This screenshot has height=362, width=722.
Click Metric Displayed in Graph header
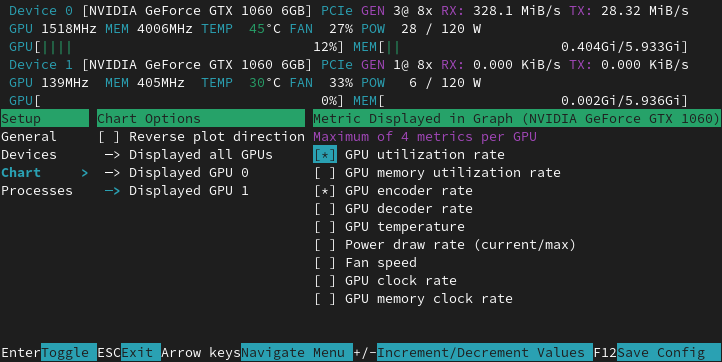click(517, 118)
